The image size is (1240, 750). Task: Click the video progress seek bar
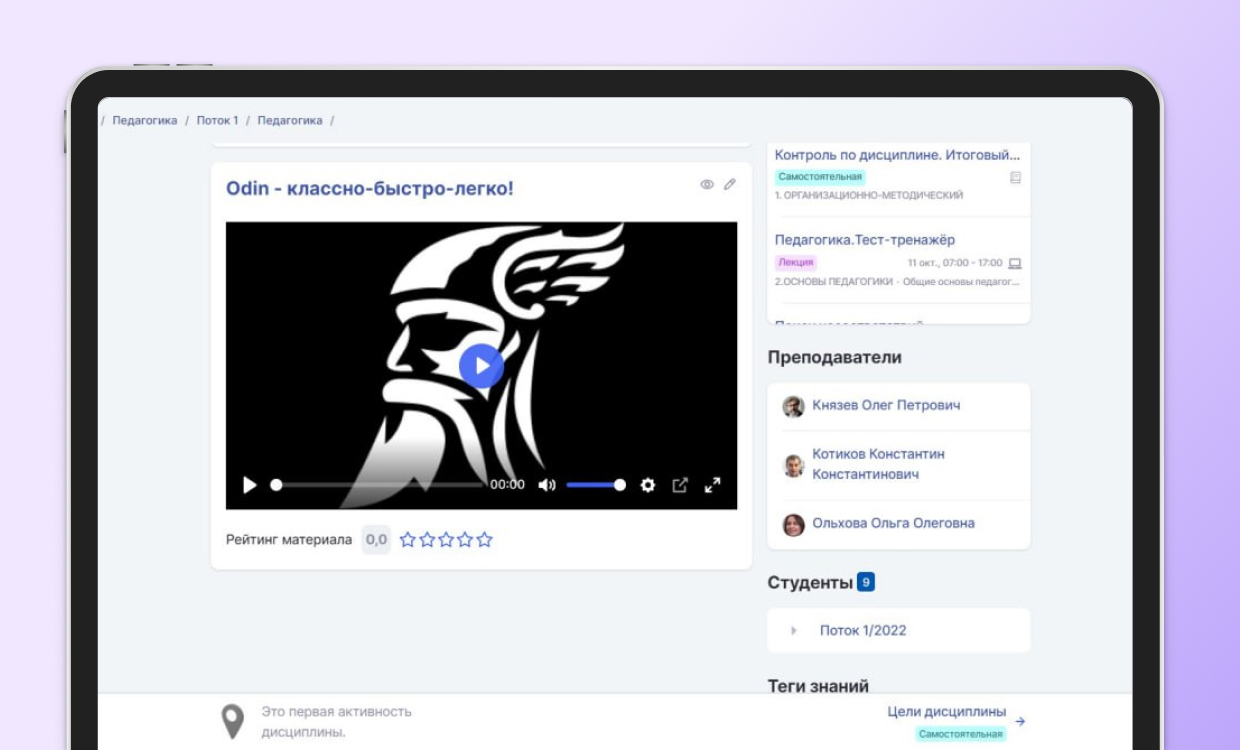click(x=380, y=485)
